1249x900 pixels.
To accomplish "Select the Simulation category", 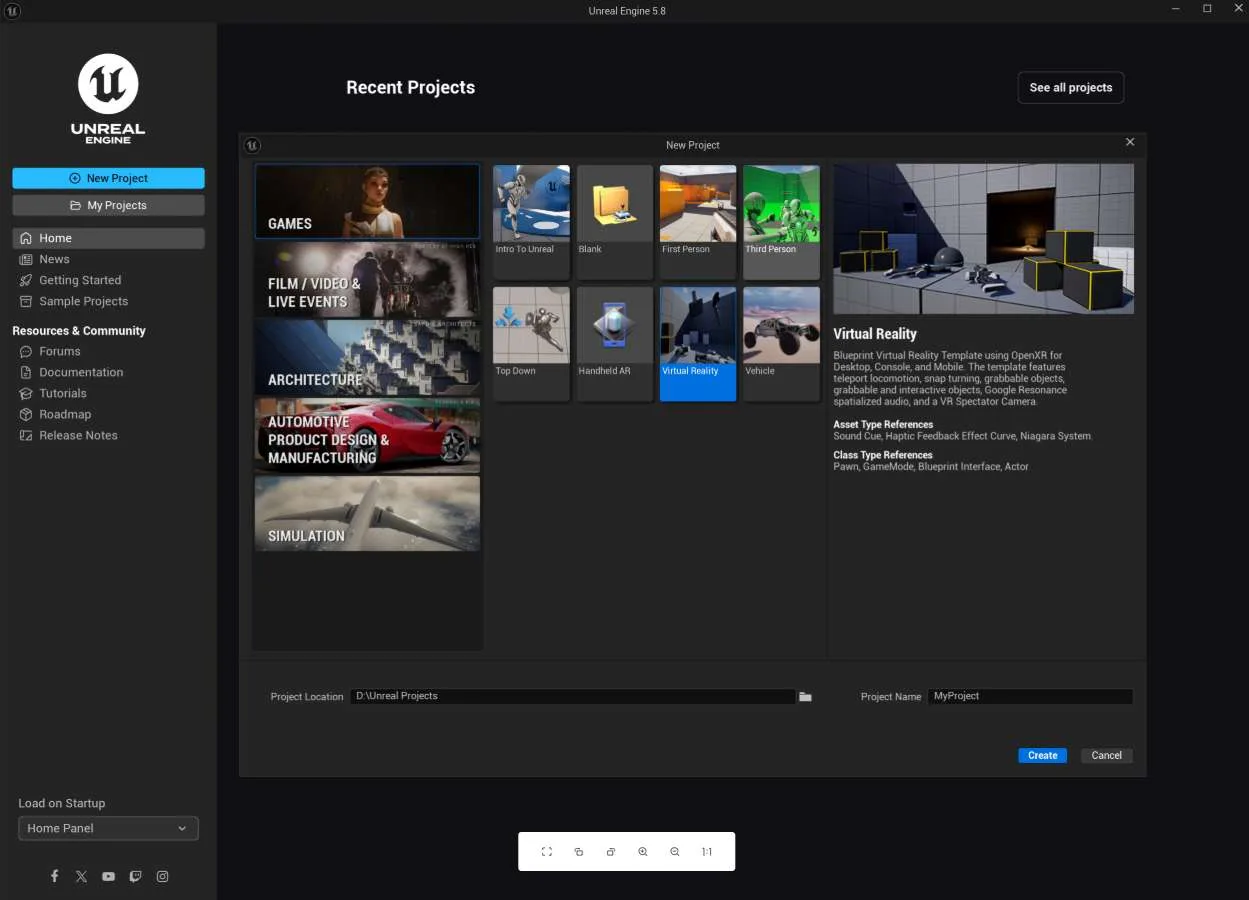I will 367,513.
